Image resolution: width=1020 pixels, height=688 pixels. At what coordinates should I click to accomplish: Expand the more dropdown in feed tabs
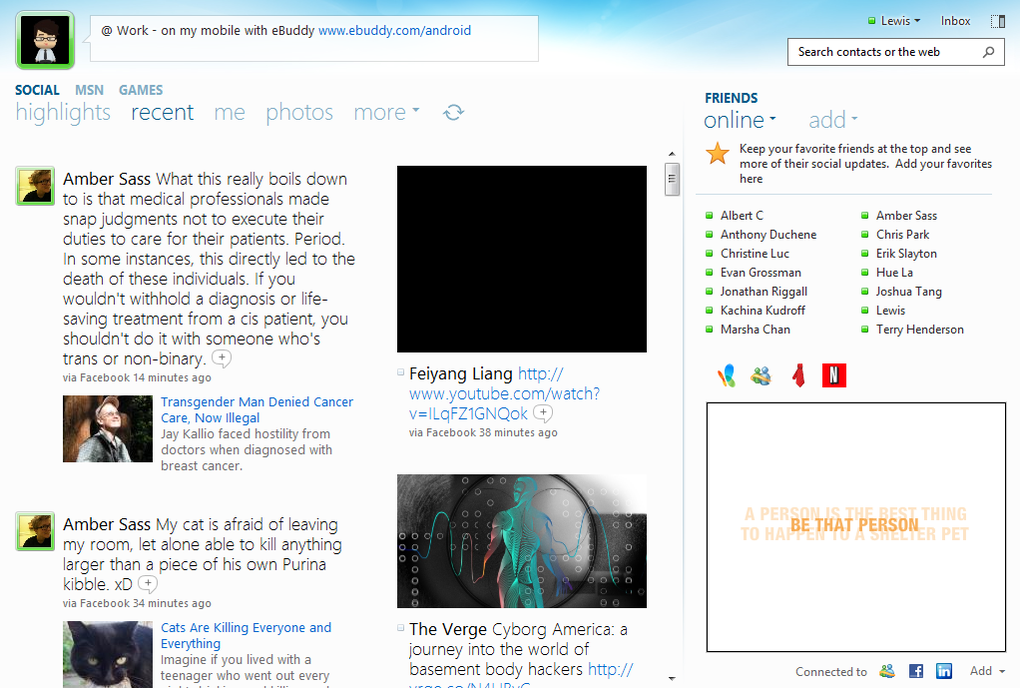coord(386,112)
